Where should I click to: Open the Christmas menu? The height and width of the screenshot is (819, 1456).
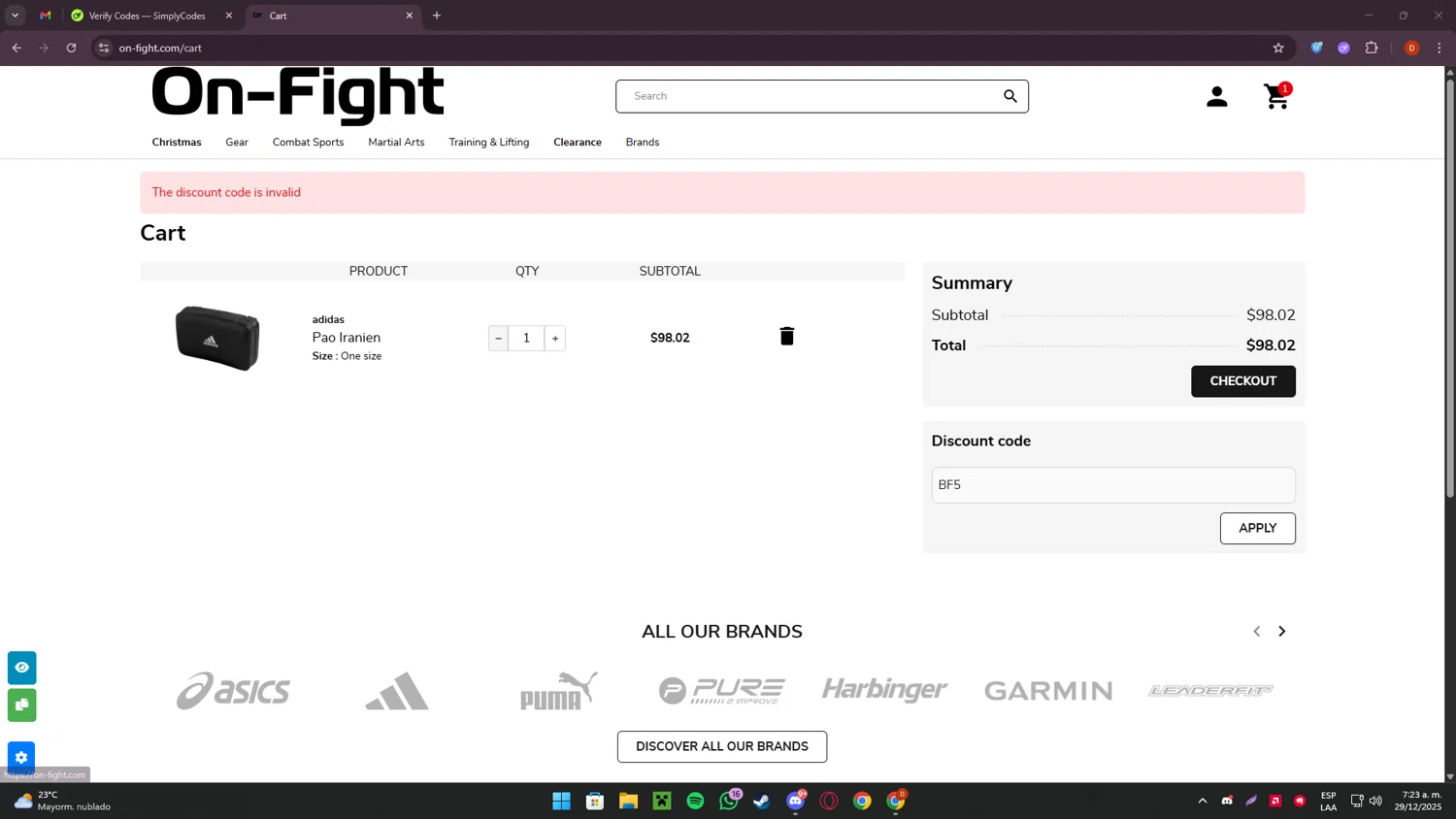pyautogui.click(x=177, y=142)
